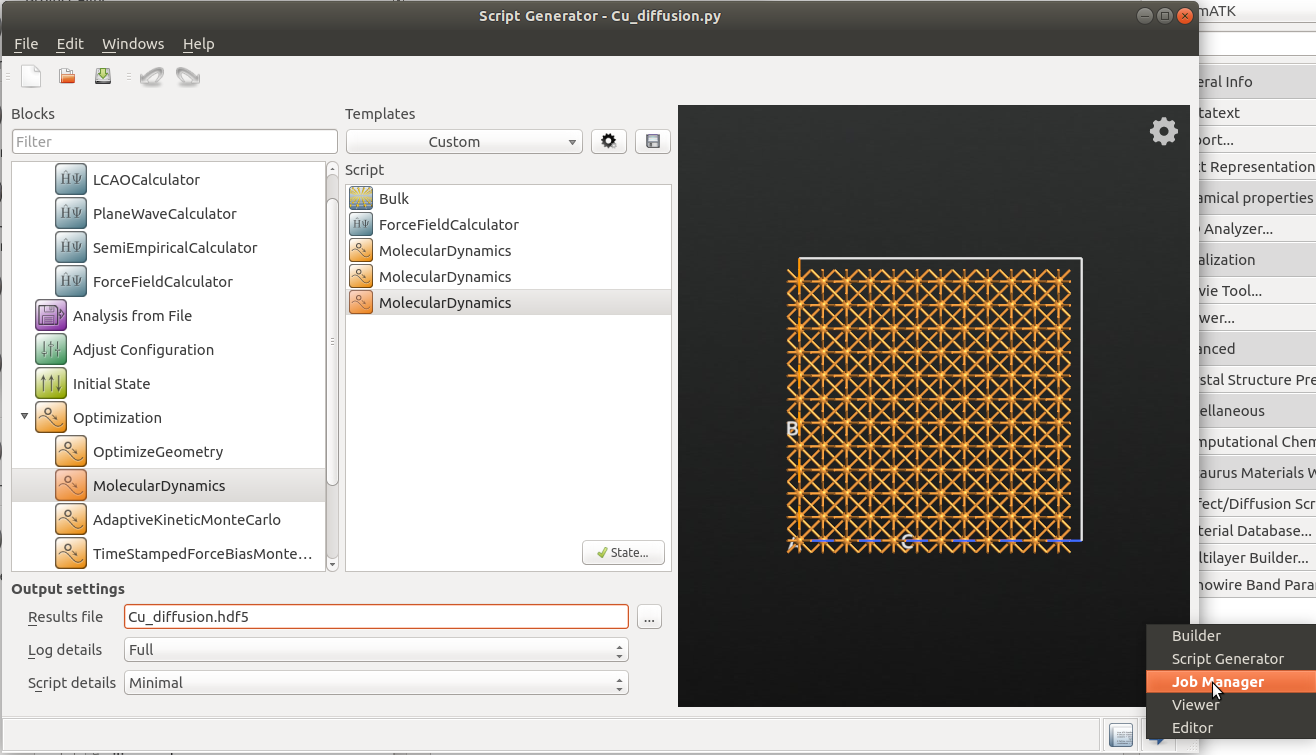Click the Blocks list scroll-down arrow
Viewport: 1316px width, 755px height.
(332, 565)
